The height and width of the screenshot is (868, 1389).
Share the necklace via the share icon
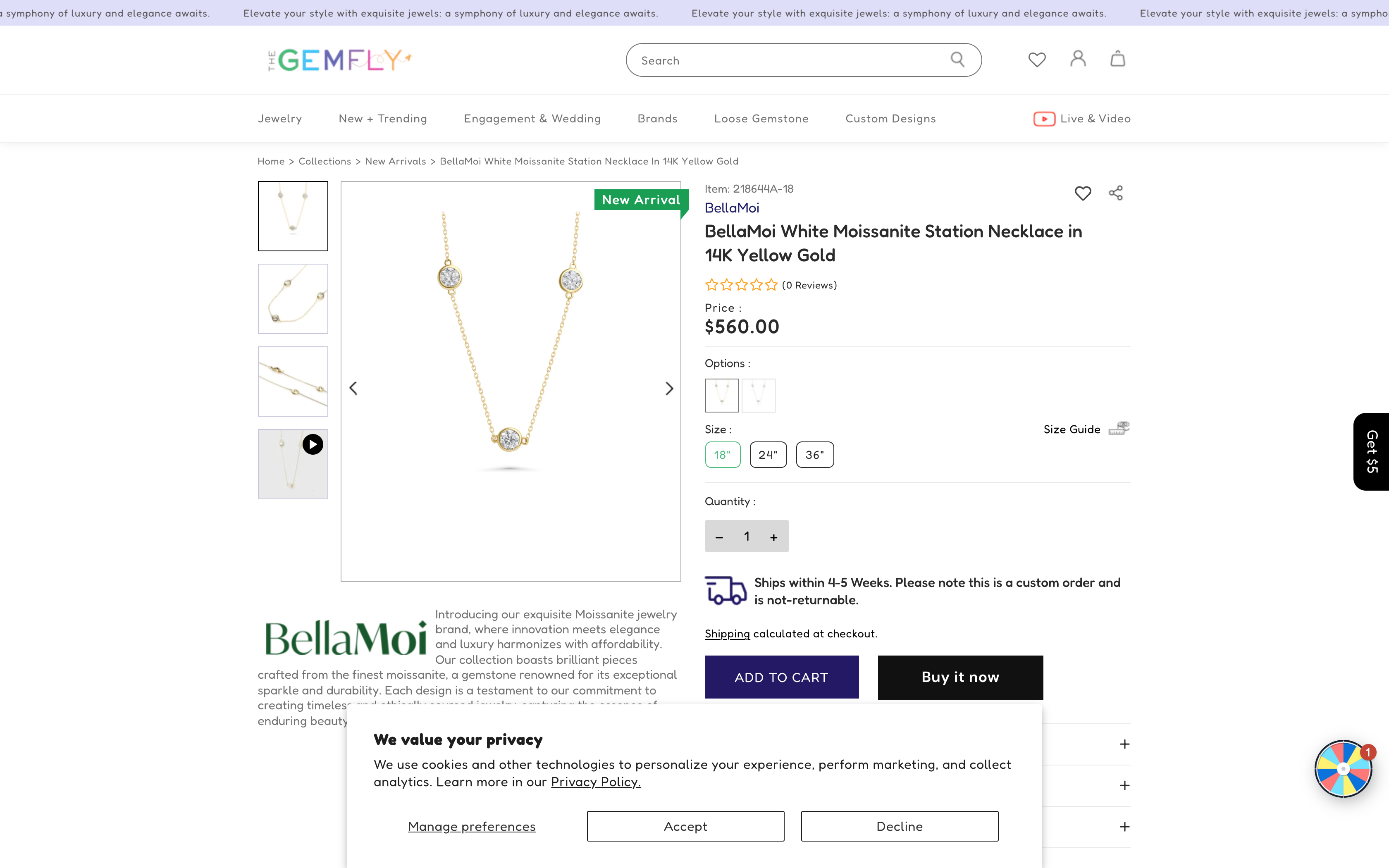point(1115,193)
